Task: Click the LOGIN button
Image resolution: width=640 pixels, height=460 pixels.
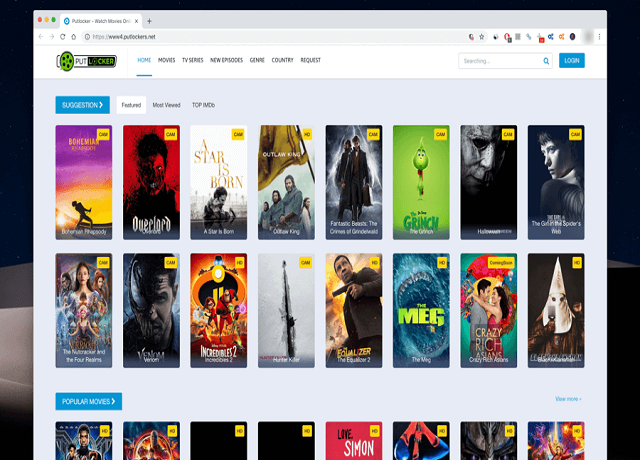Action: tap(572, 60)
